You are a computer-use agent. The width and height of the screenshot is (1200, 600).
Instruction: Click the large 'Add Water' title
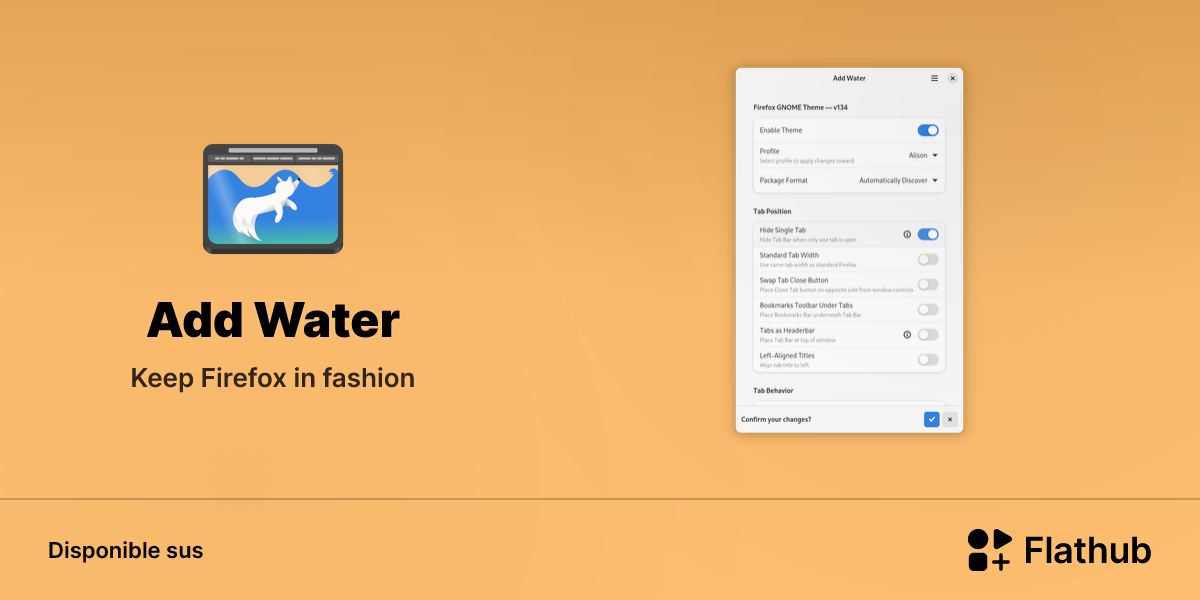click(x=273, y=321)
